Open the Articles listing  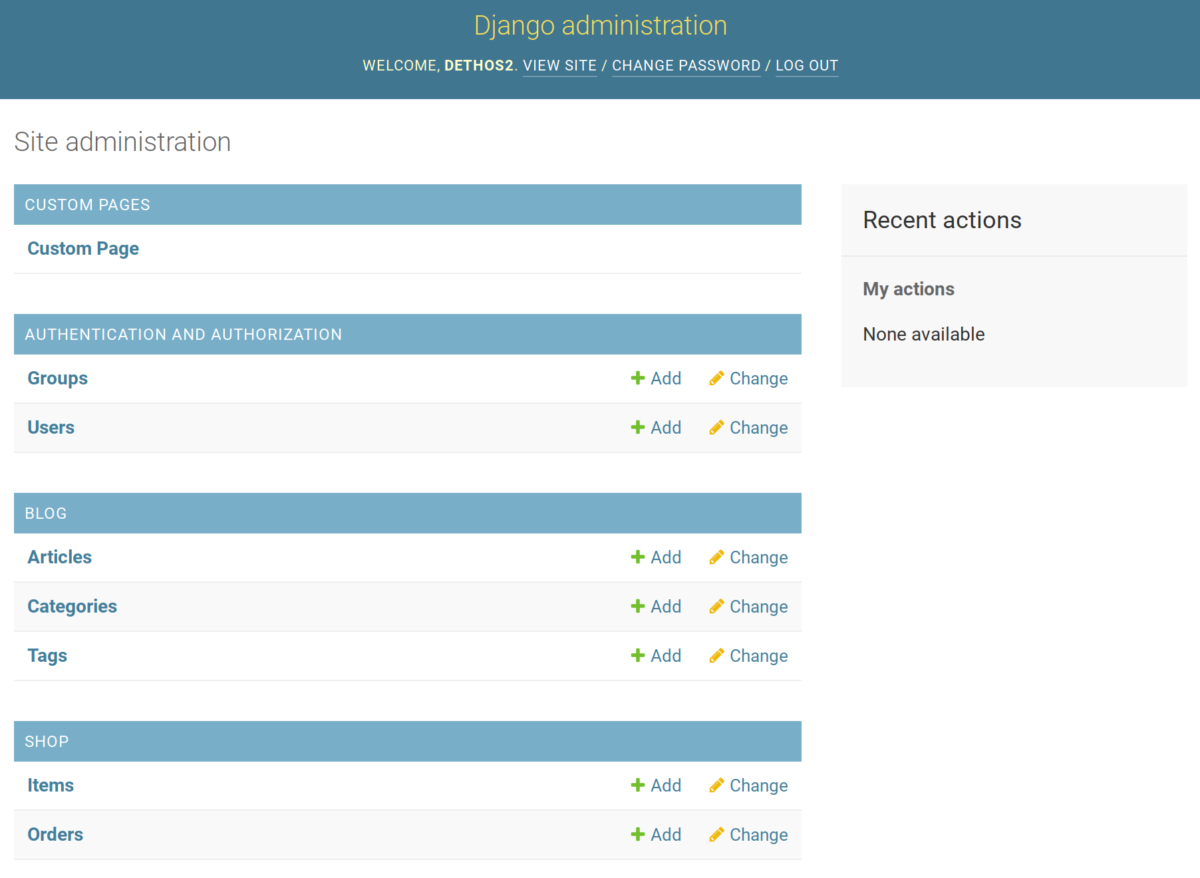click(x=59, y=557)
